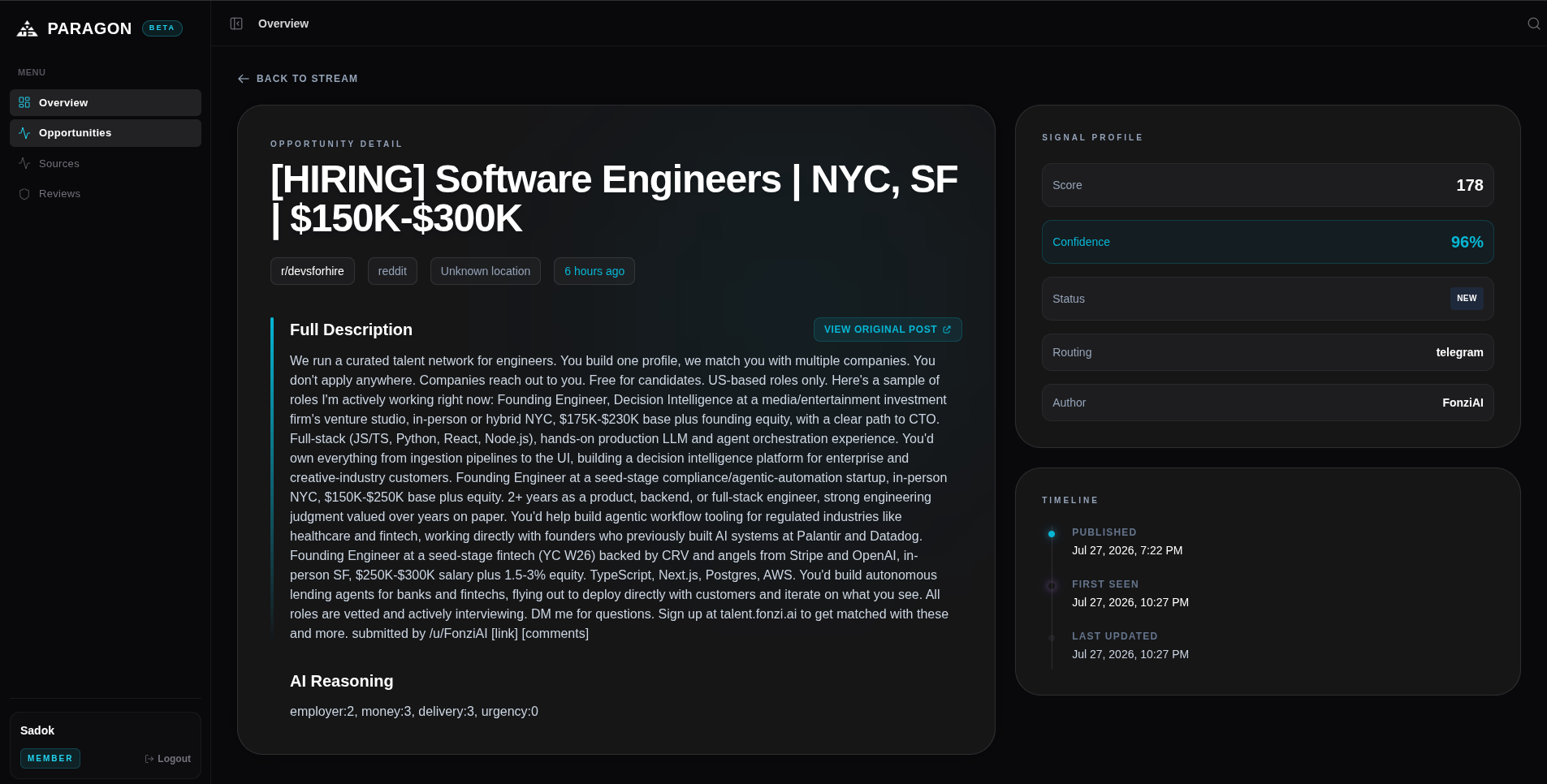Toggle the sidebar collapse icon

pos(236,24)
